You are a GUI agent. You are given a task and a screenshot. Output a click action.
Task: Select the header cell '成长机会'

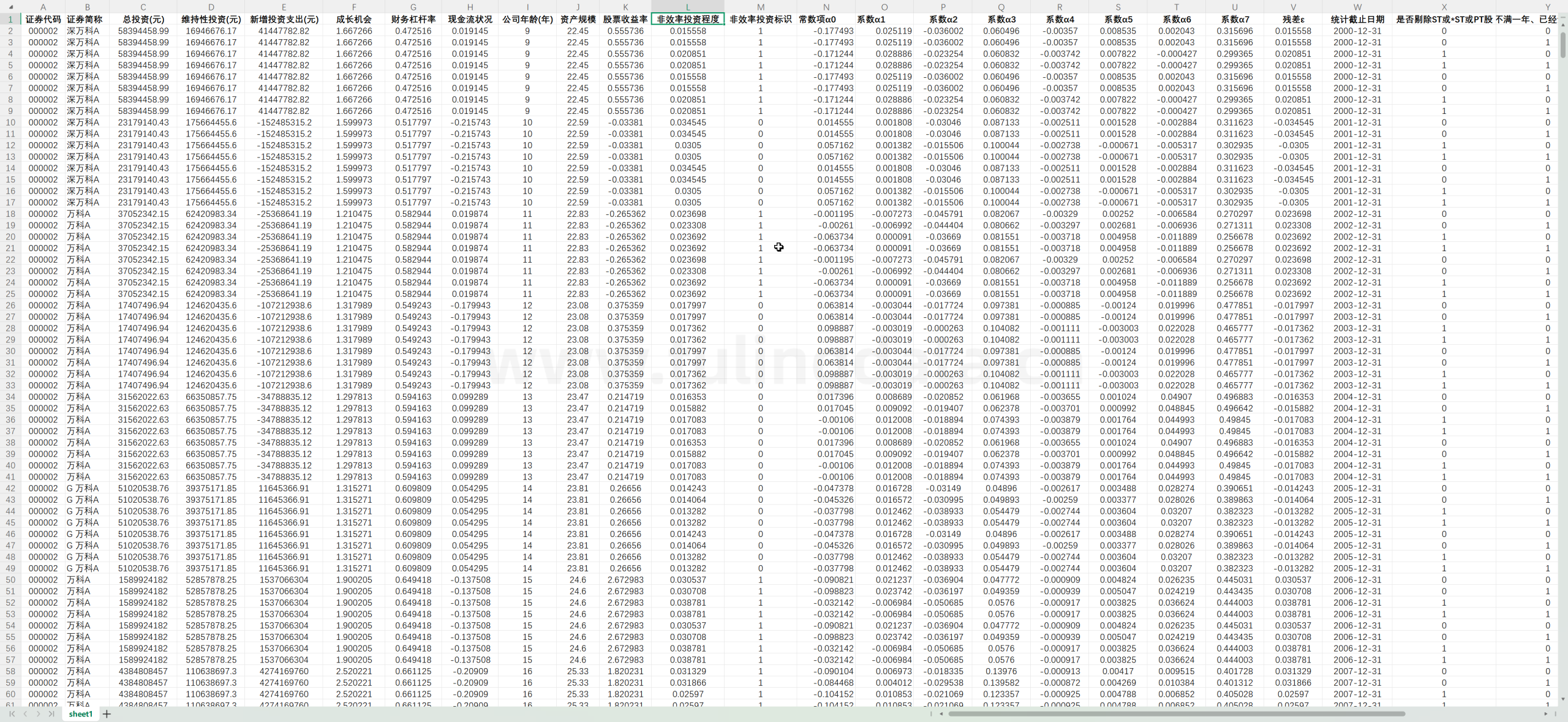[353, 19]
